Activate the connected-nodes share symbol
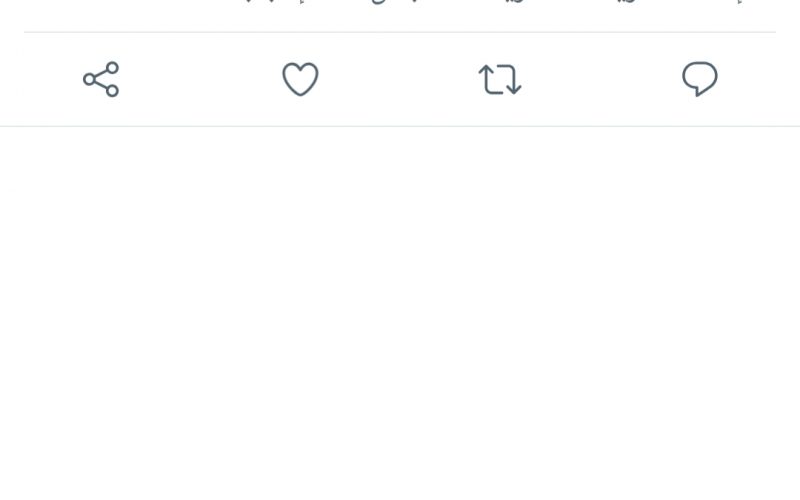The image size is (800, 500). pos(101,79)
